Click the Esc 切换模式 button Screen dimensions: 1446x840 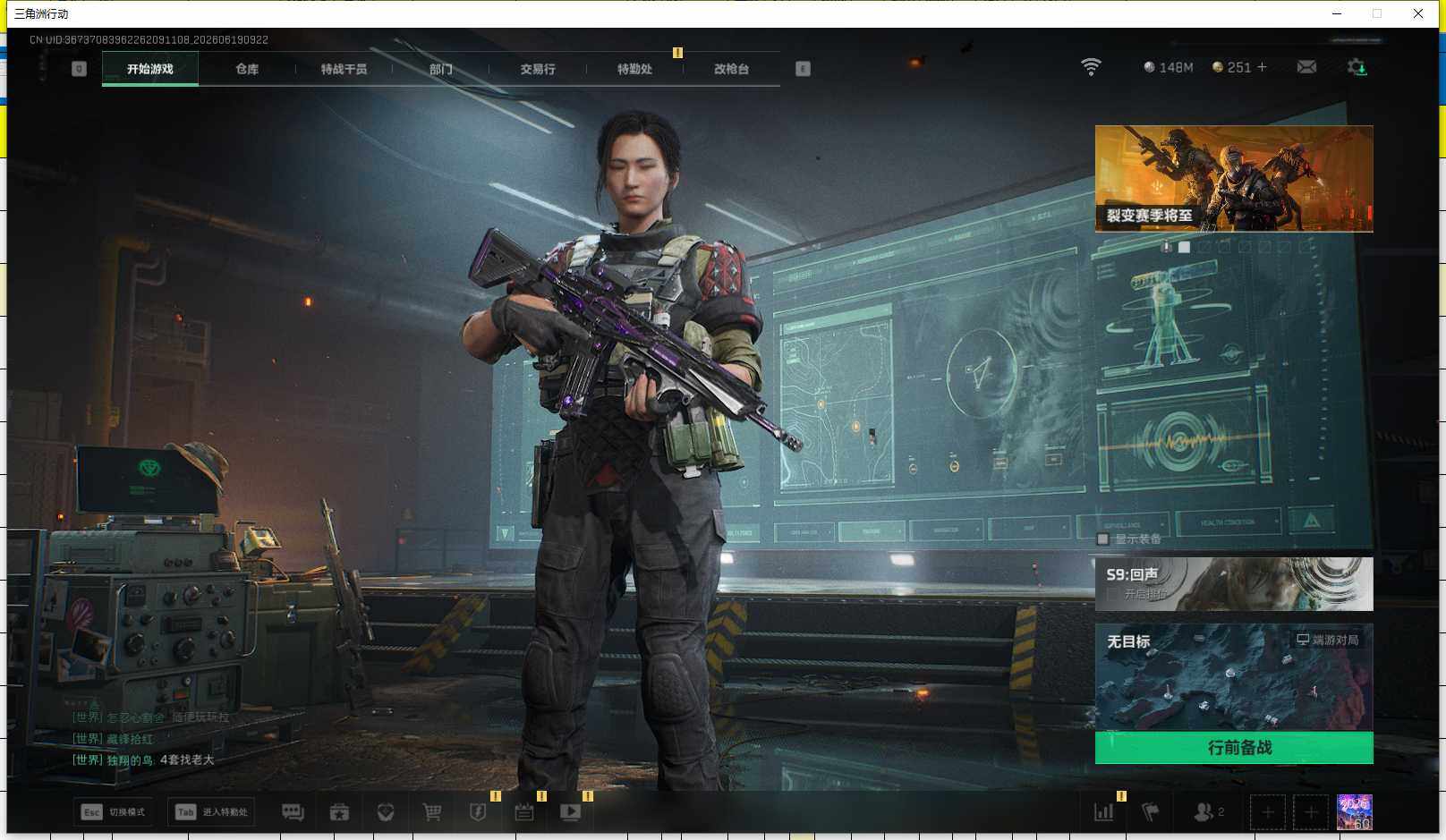tap(113, 812)
